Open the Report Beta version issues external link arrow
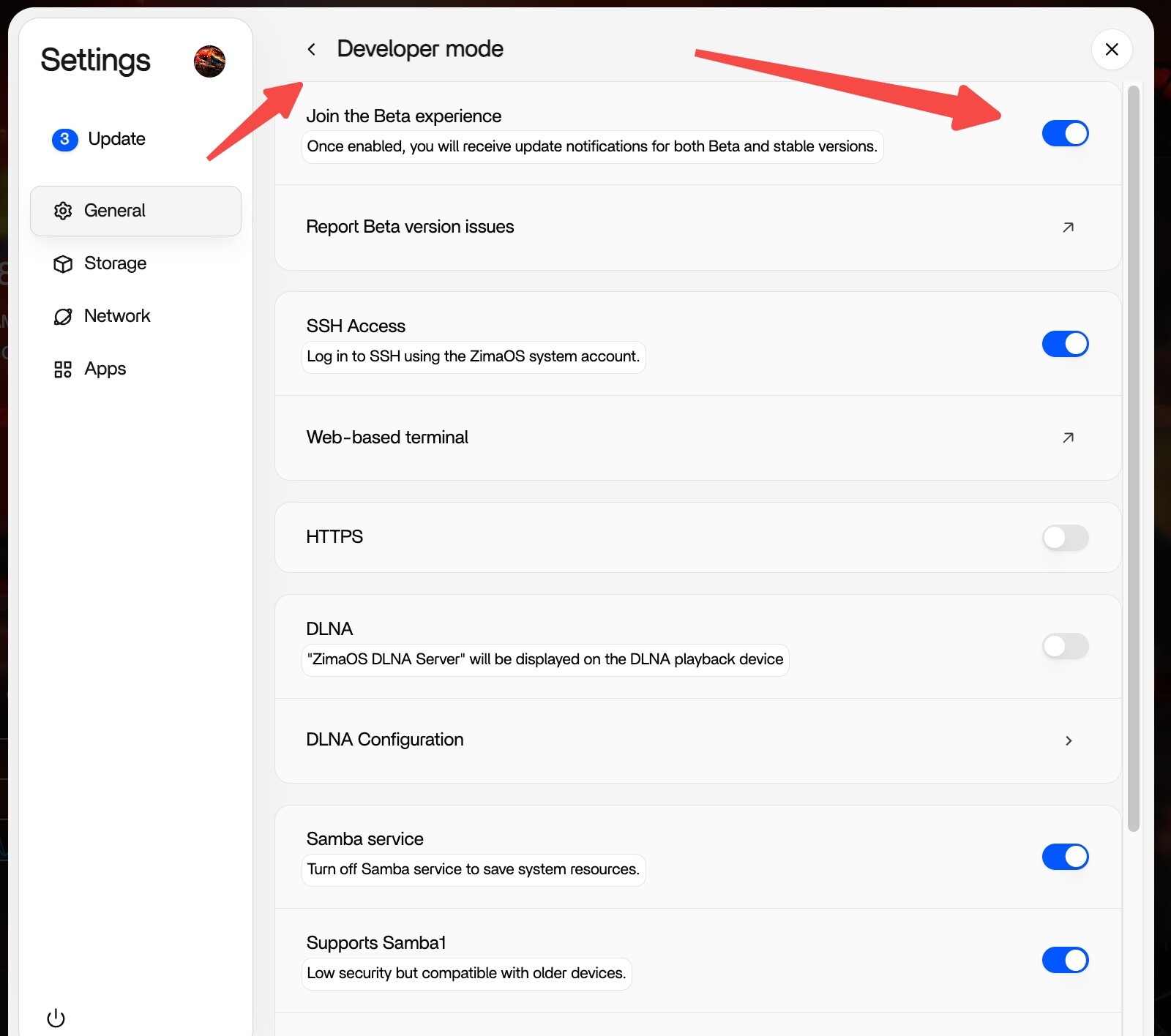This screenshot has width=1171, height=1036. pyautogui.click(x=1069, y=228)
